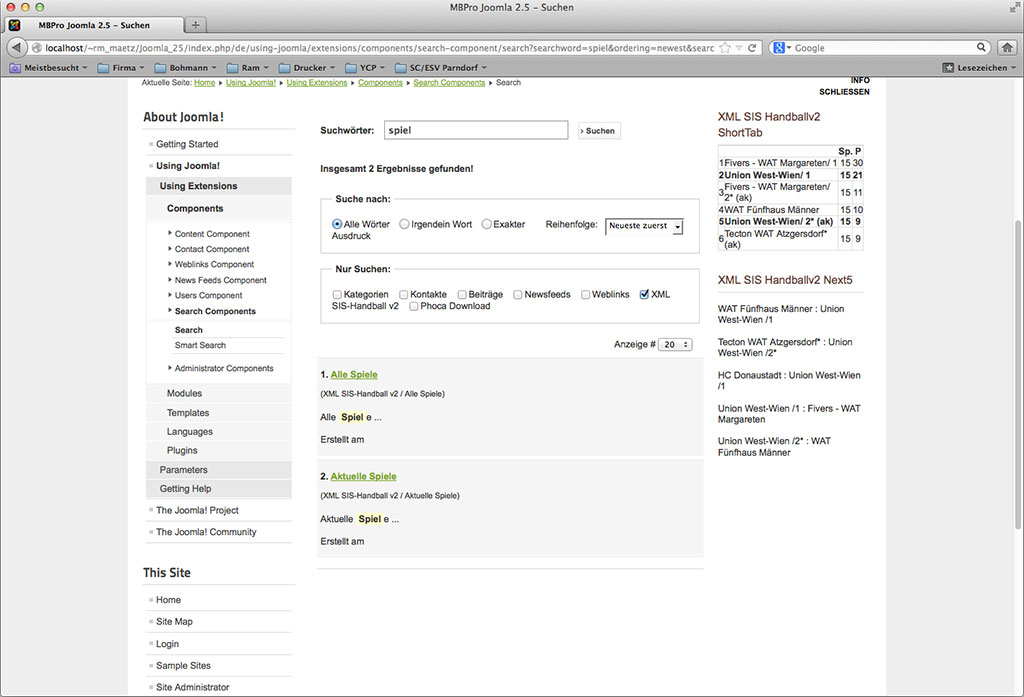Viewport: 1024px width, 697px height.
Task: Enable the Phoca Download checkbox
Action: (x=414, y=306)
